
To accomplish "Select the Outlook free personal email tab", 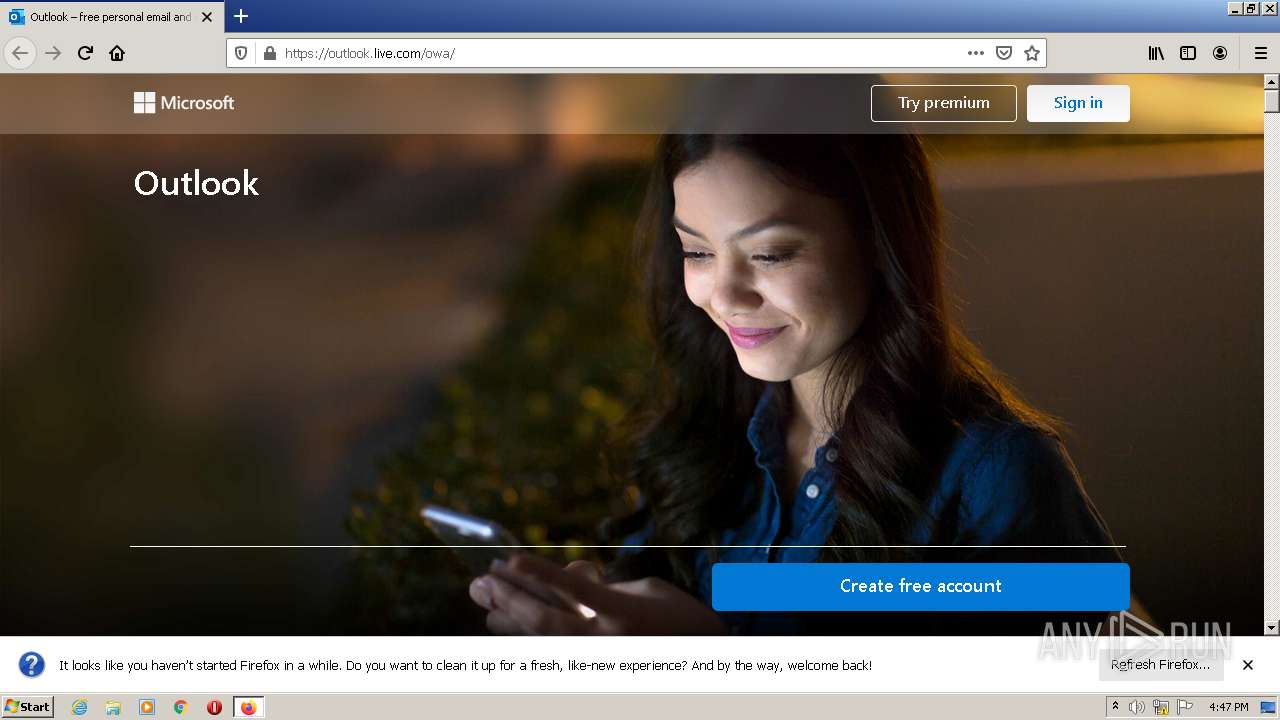I will [x=110, y=17].
